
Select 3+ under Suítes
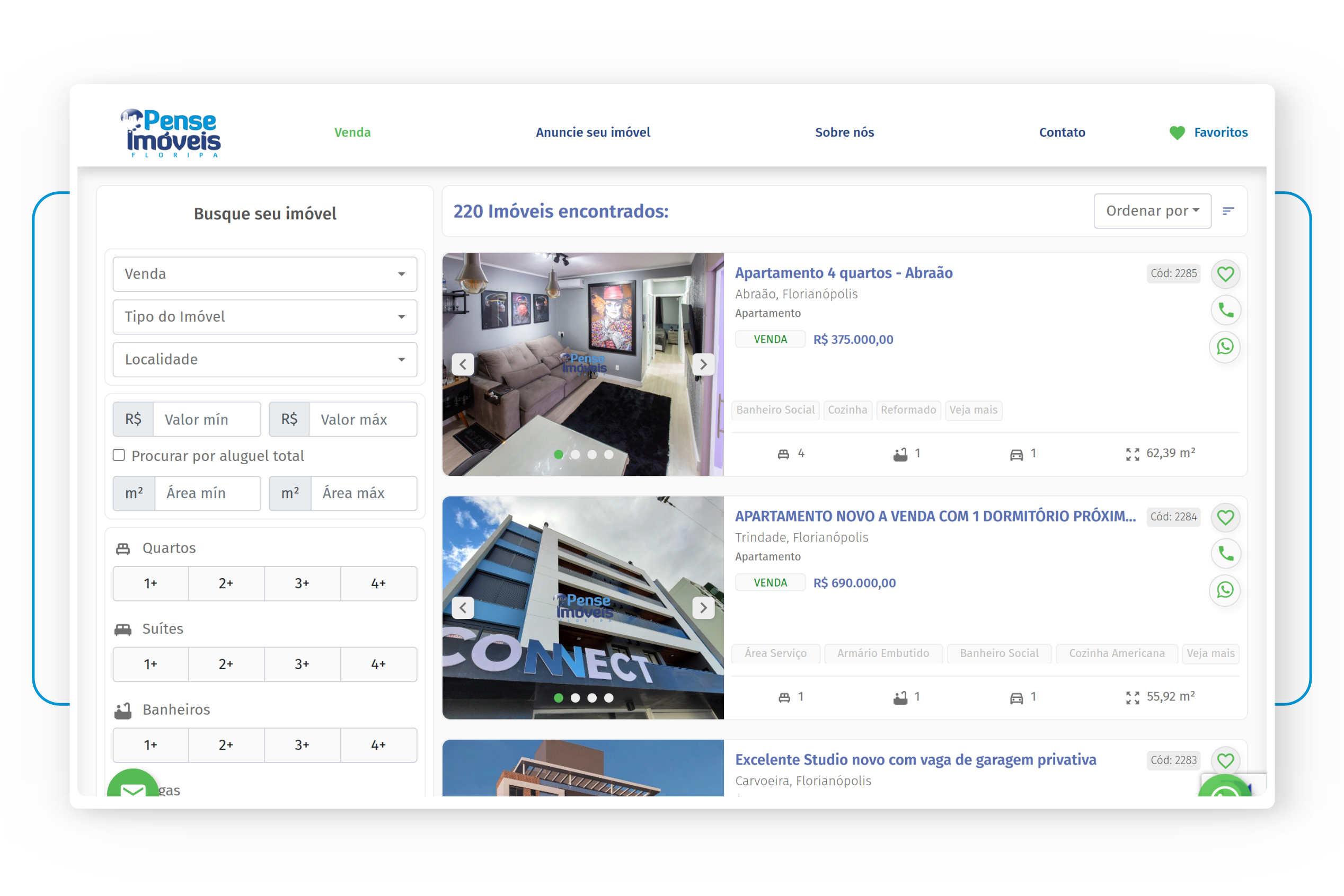tap(302, 664)
